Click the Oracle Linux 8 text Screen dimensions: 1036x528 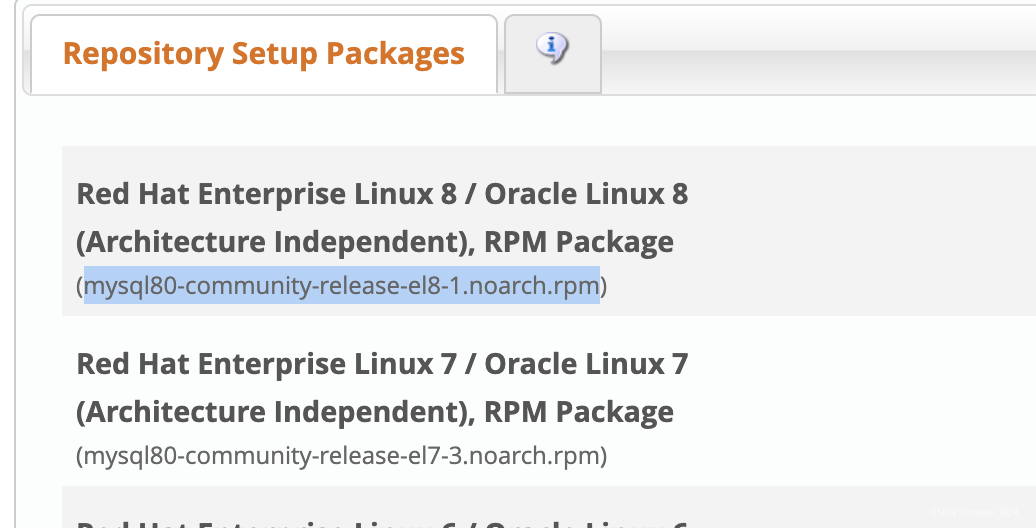point(587,193)
